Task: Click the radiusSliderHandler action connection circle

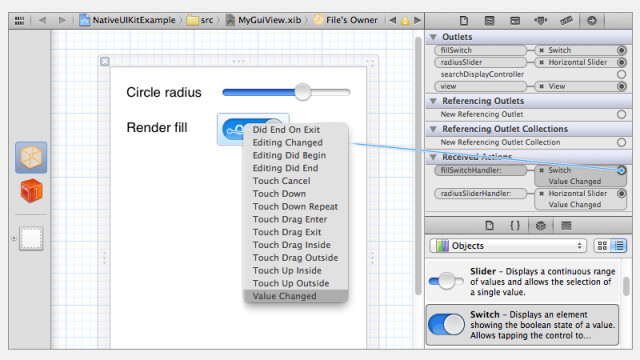Action: (621, 194)
